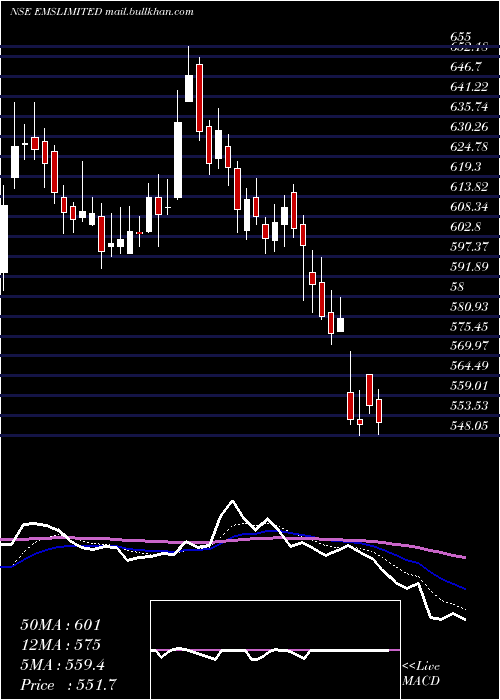
Task: Click the <<Live MACD label
Action: pos(421,674)
